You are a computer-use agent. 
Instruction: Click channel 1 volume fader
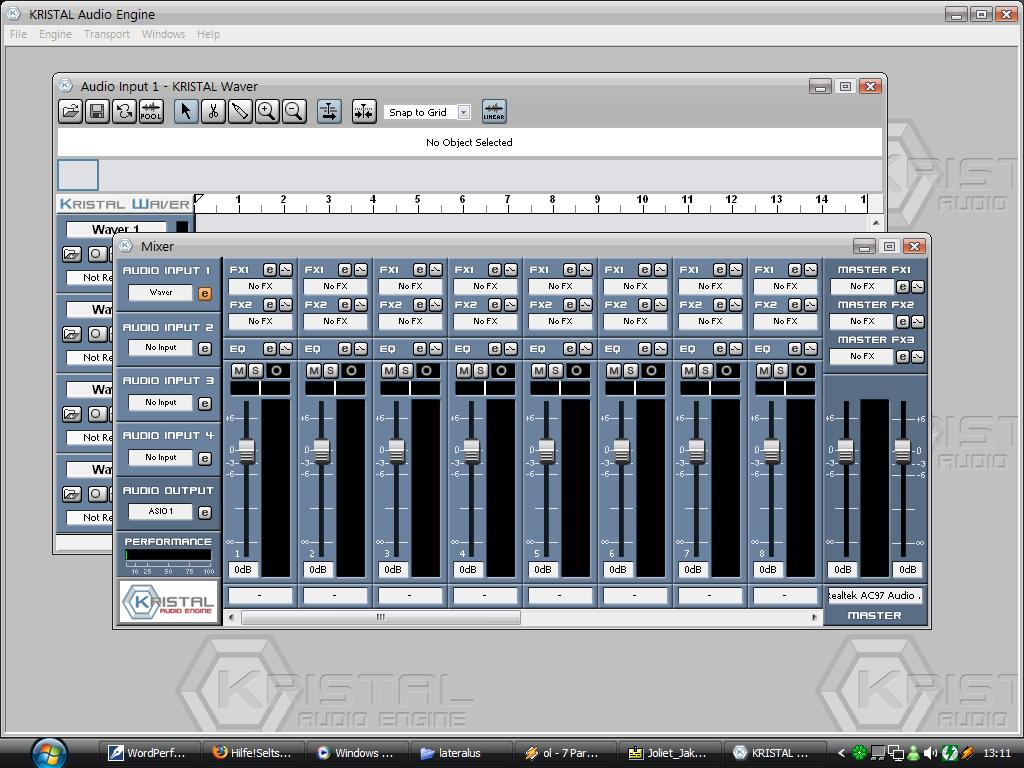pos(247,451)
